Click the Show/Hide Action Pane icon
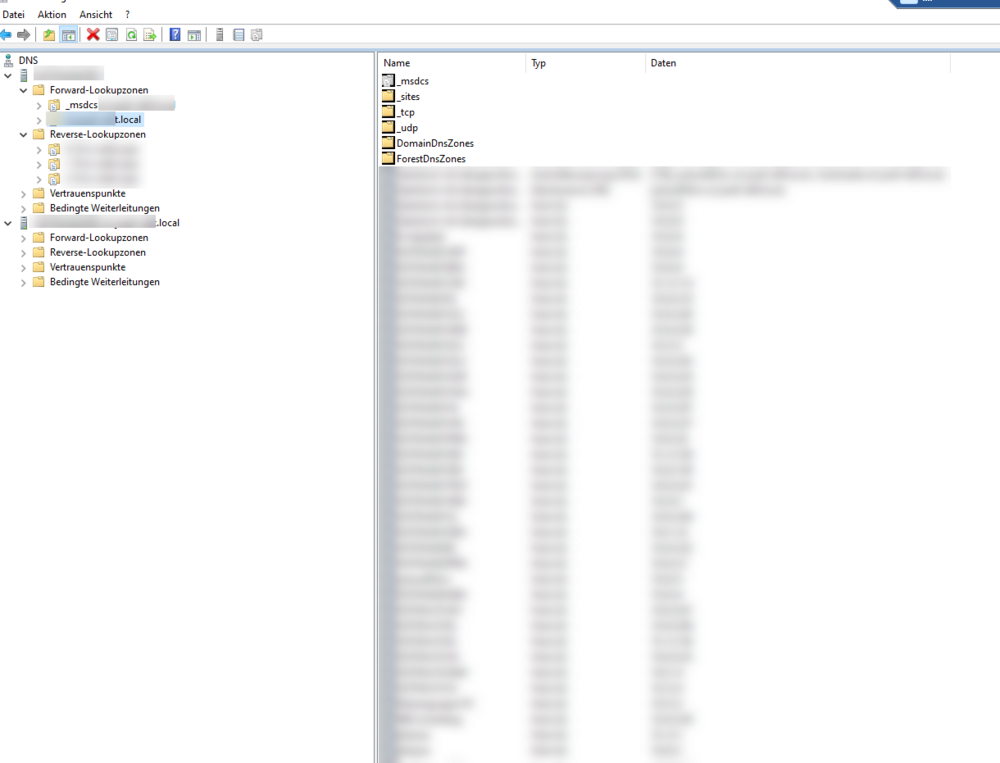The width and height of the screenshot is (1000, 763). (x=194, y=35)
